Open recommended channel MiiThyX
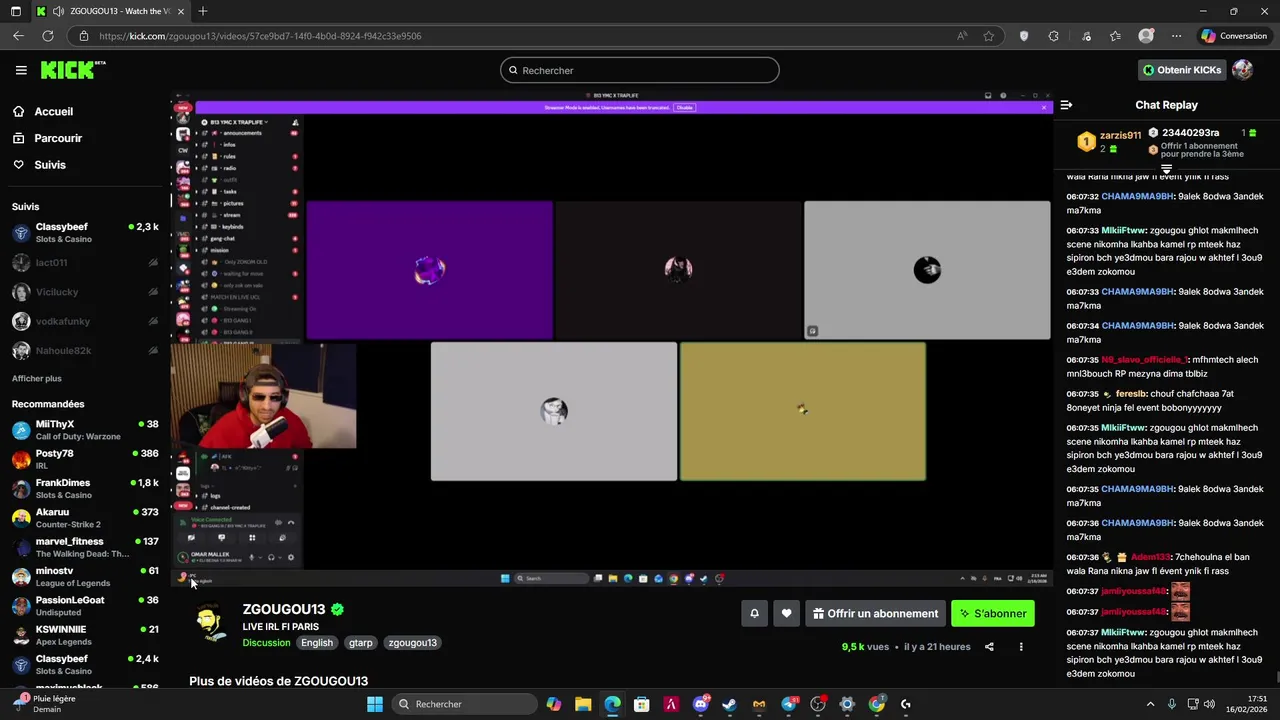 85,430
